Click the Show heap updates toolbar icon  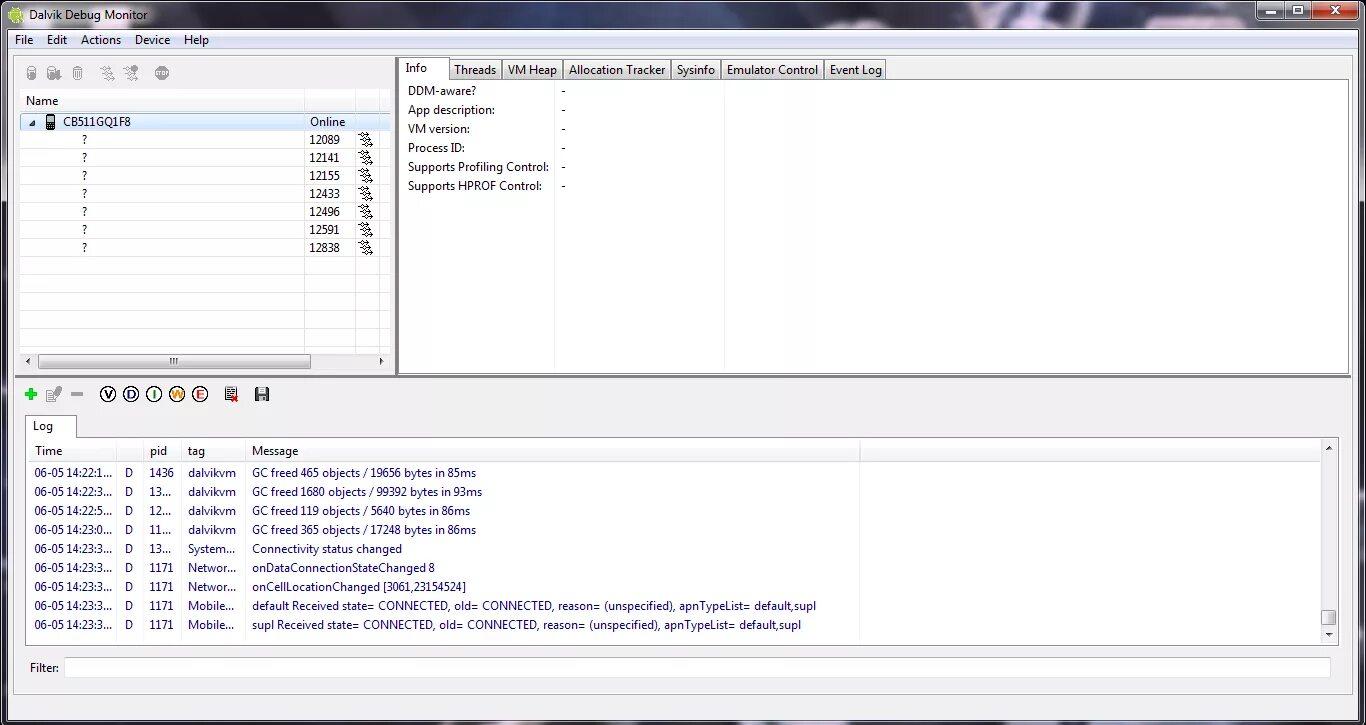point(31,73)
